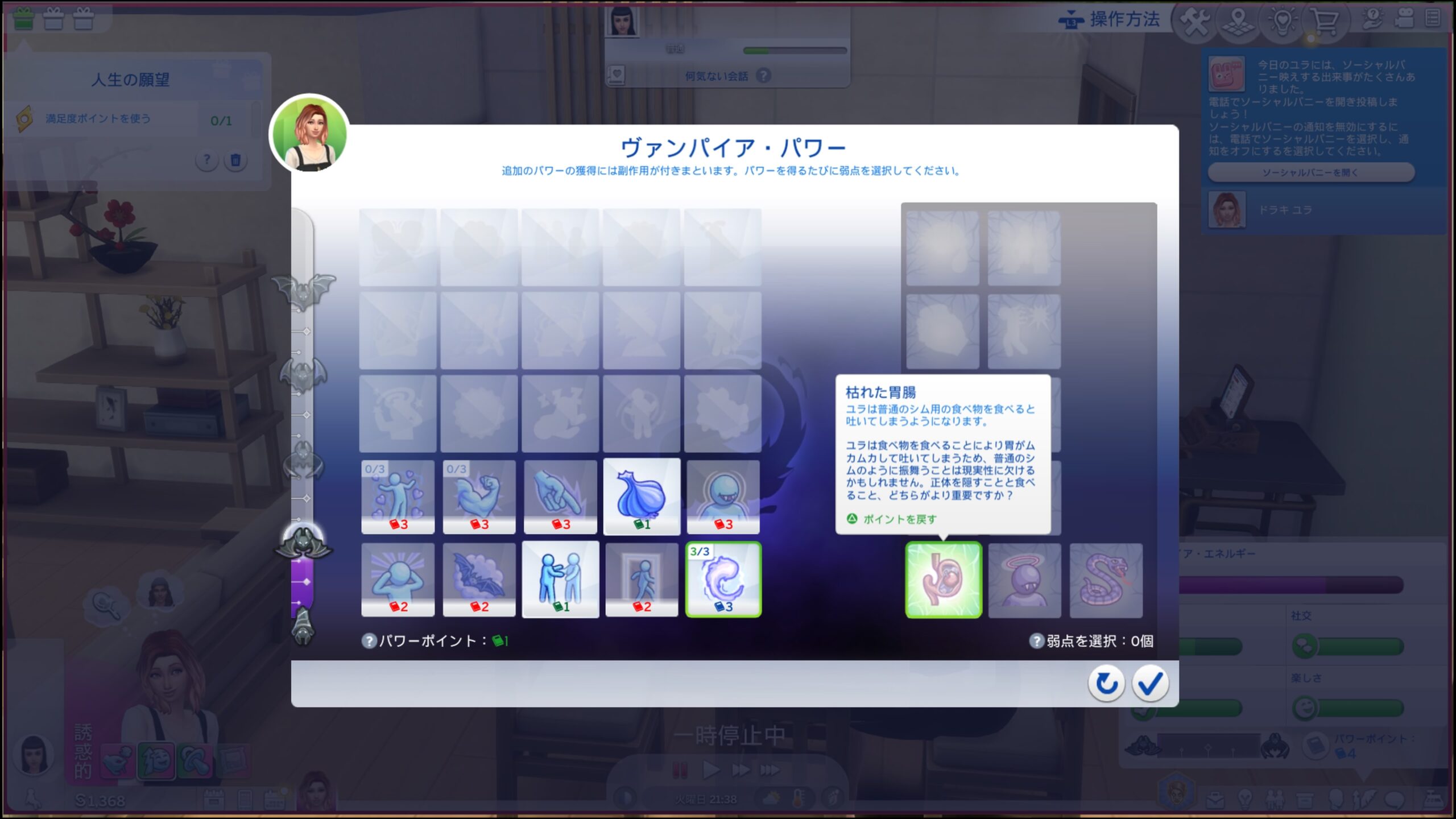This screenshot has width=1456, height=819.
Task: Open help for パワーポイント
Action: click(369, 641)
